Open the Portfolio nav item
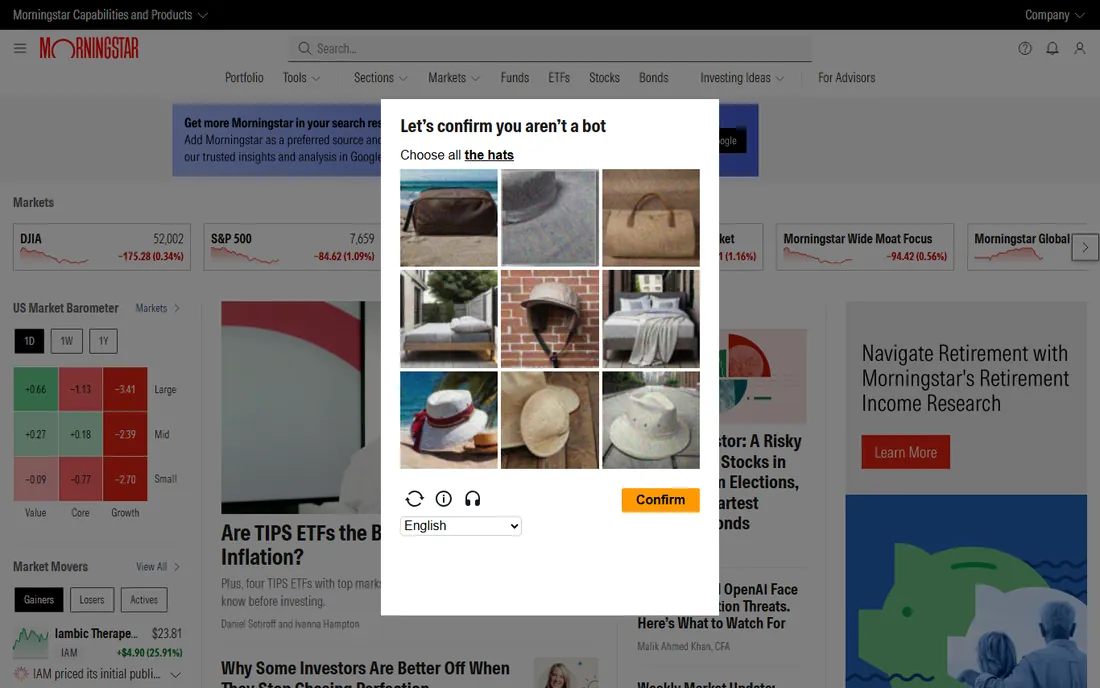The image size is (1100, 688). (x=244, y=78)
